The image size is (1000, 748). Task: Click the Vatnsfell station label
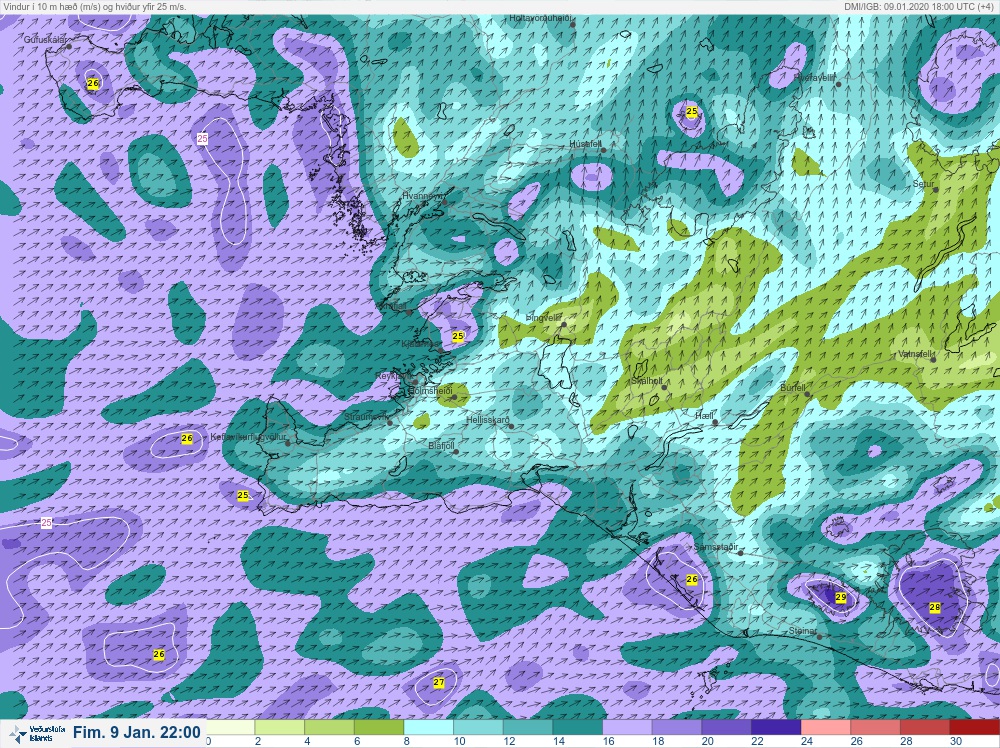point(916,354)
